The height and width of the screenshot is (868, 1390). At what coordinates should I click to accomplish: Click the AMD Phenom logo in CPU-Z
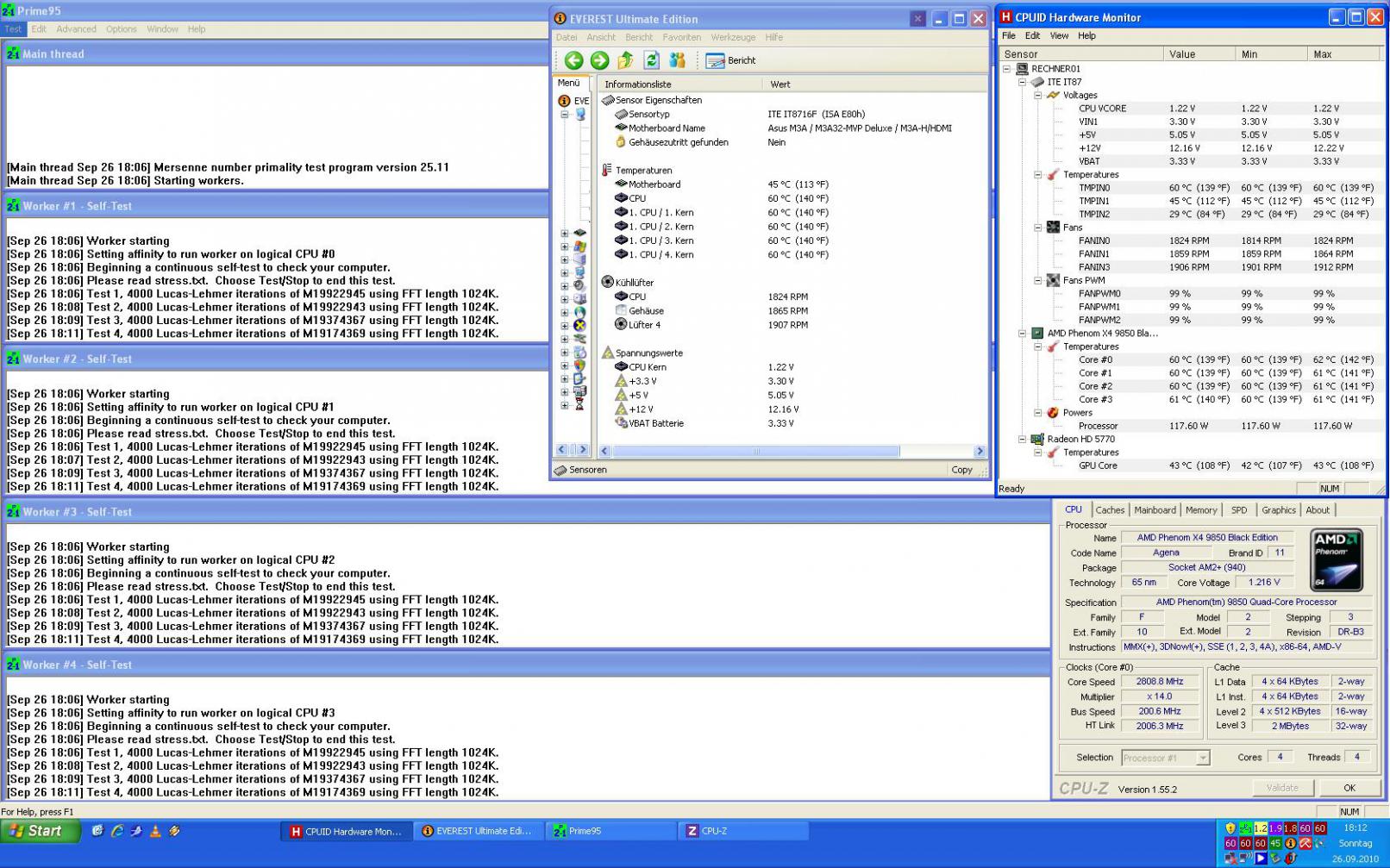[1337, 560]
